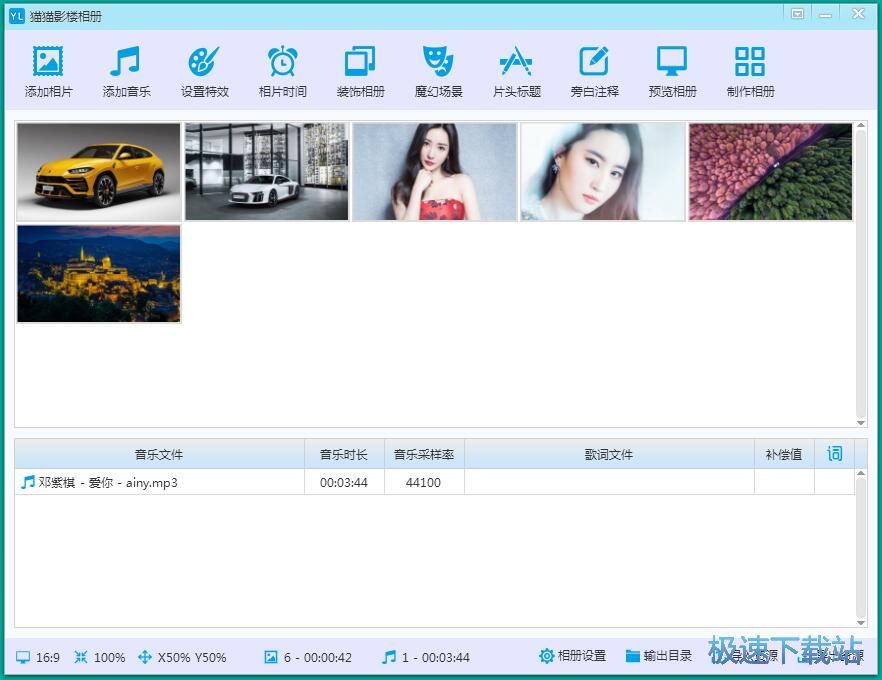
Task: Click the 音乐文件 column header
Action: coord(159,454)
